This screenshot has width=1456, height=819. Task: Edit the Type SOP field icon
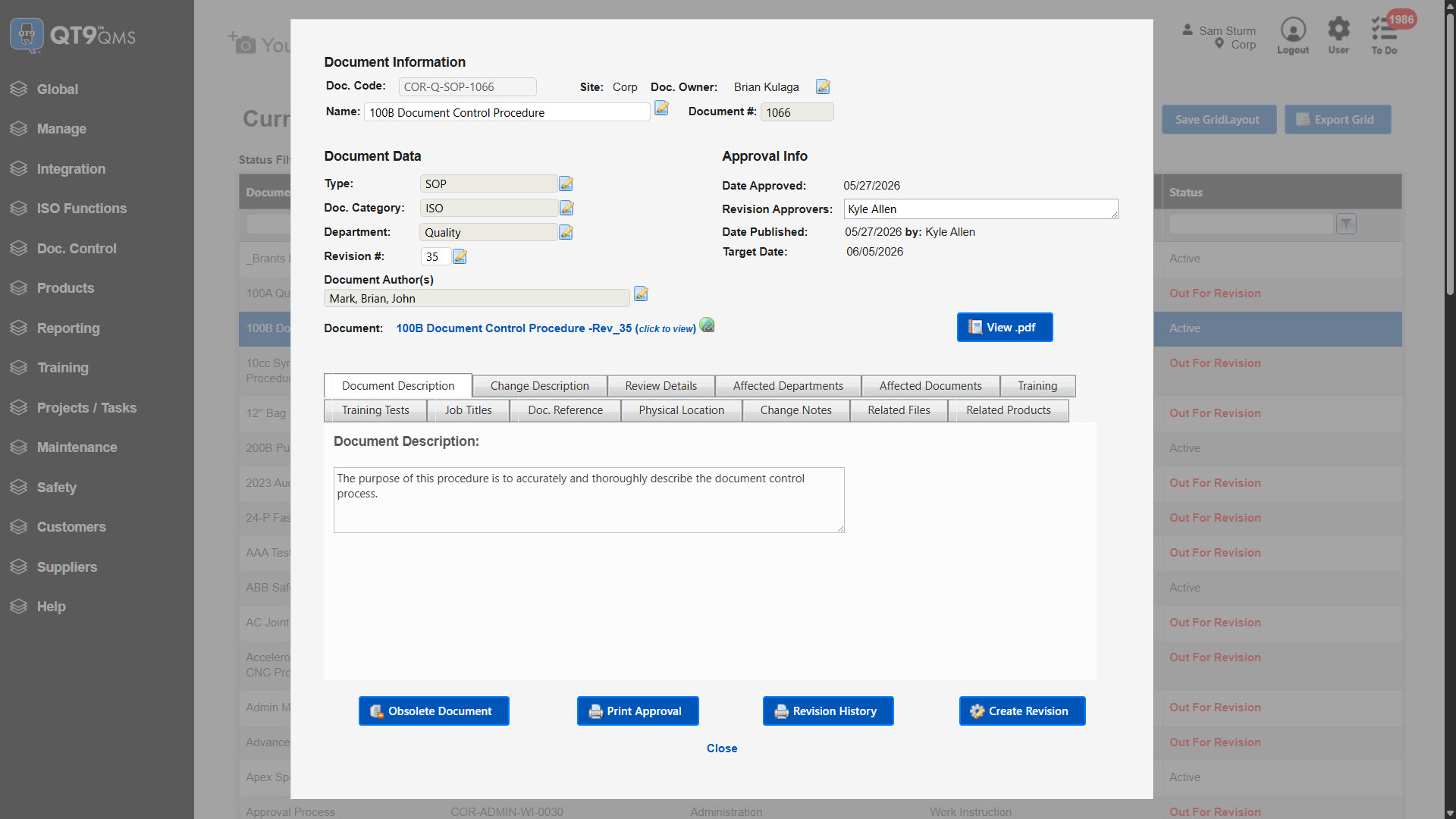(566, 184)
